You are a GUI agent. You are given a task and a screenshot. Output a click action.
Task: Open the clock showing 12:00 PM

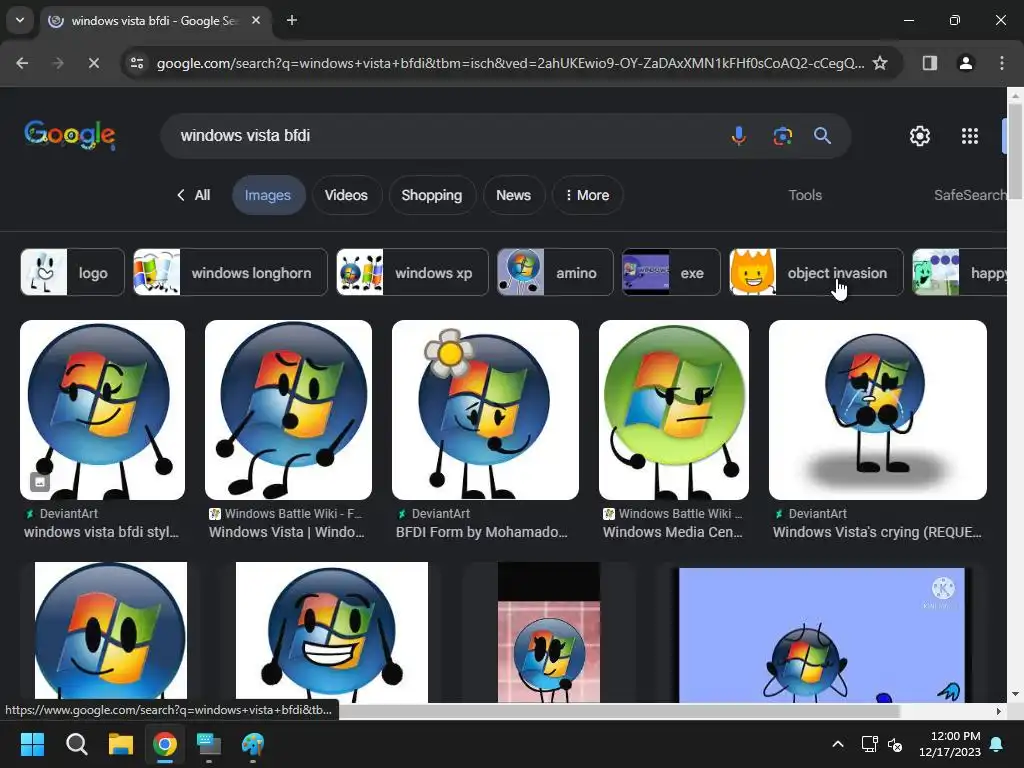(950, 744)
